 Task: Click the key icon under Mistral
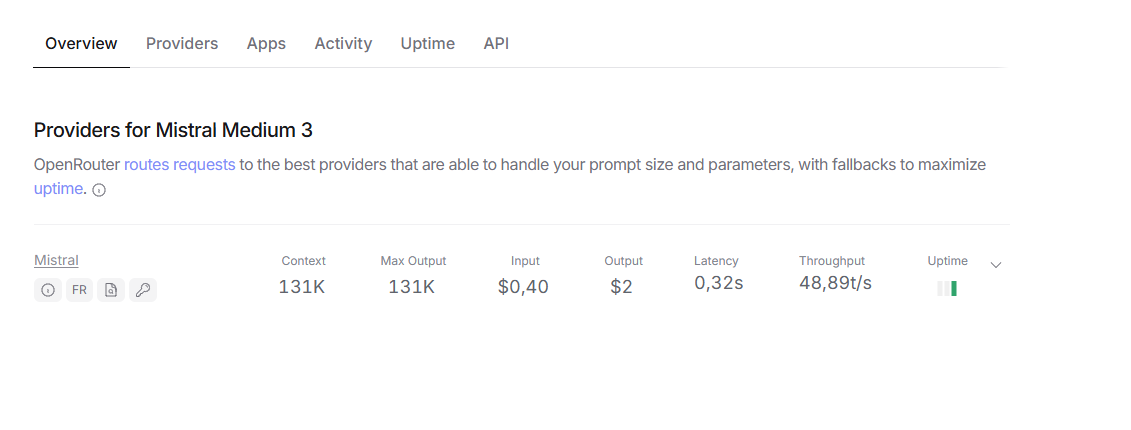point(143,290)
